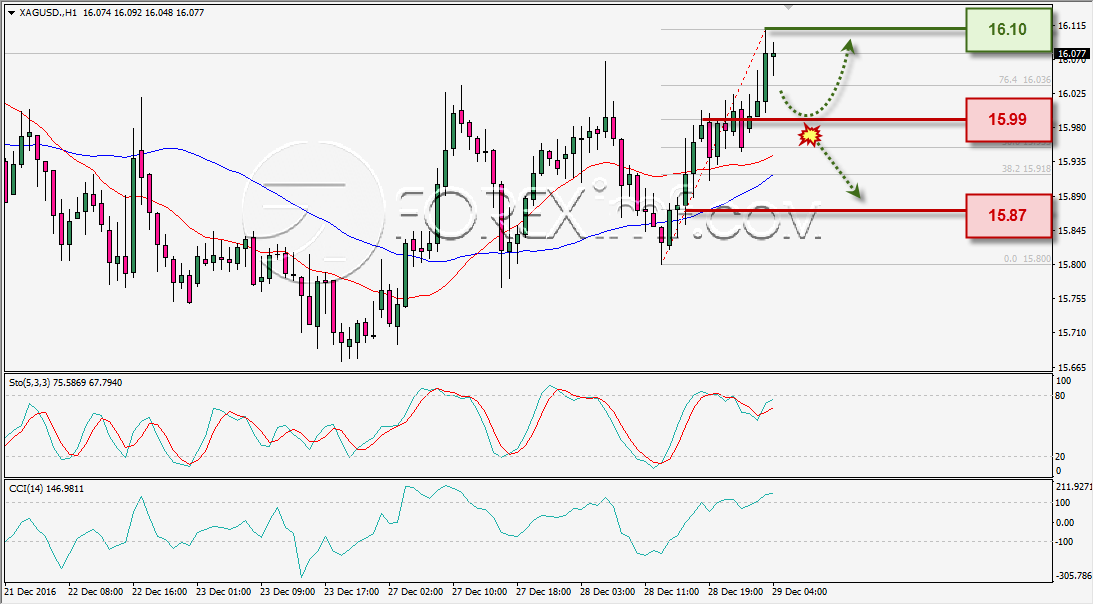Click the 27 Dec 02:00 time label
Image resolution: width=1094 pixels, height=605 pixels.
tap(415, 592)
